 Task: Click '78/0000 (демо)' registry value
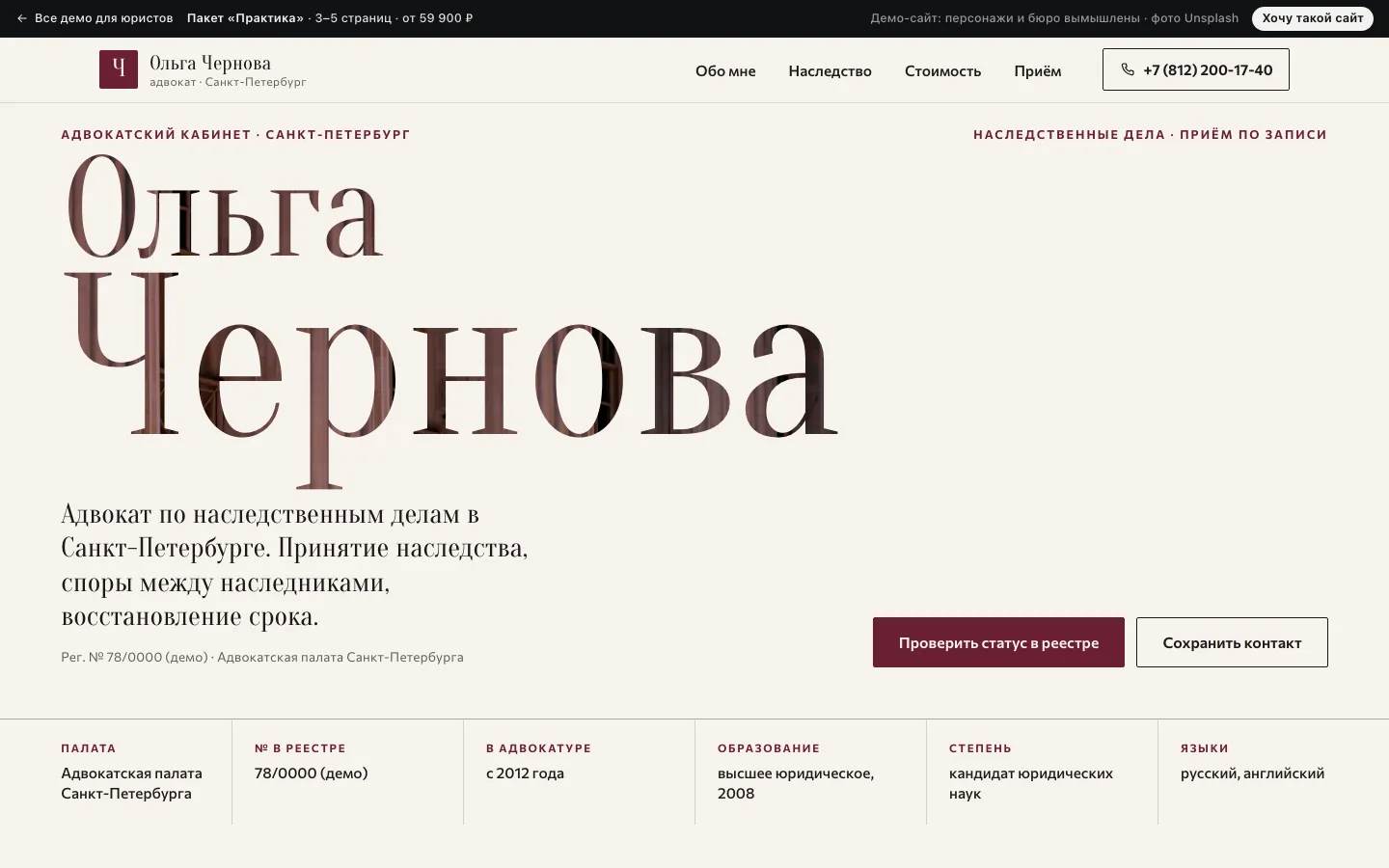point(311,773)
